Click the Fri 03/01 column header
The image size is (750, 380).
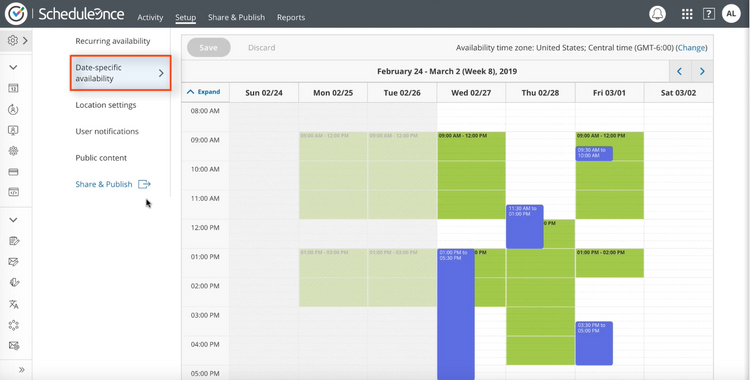tap(609, 93)
